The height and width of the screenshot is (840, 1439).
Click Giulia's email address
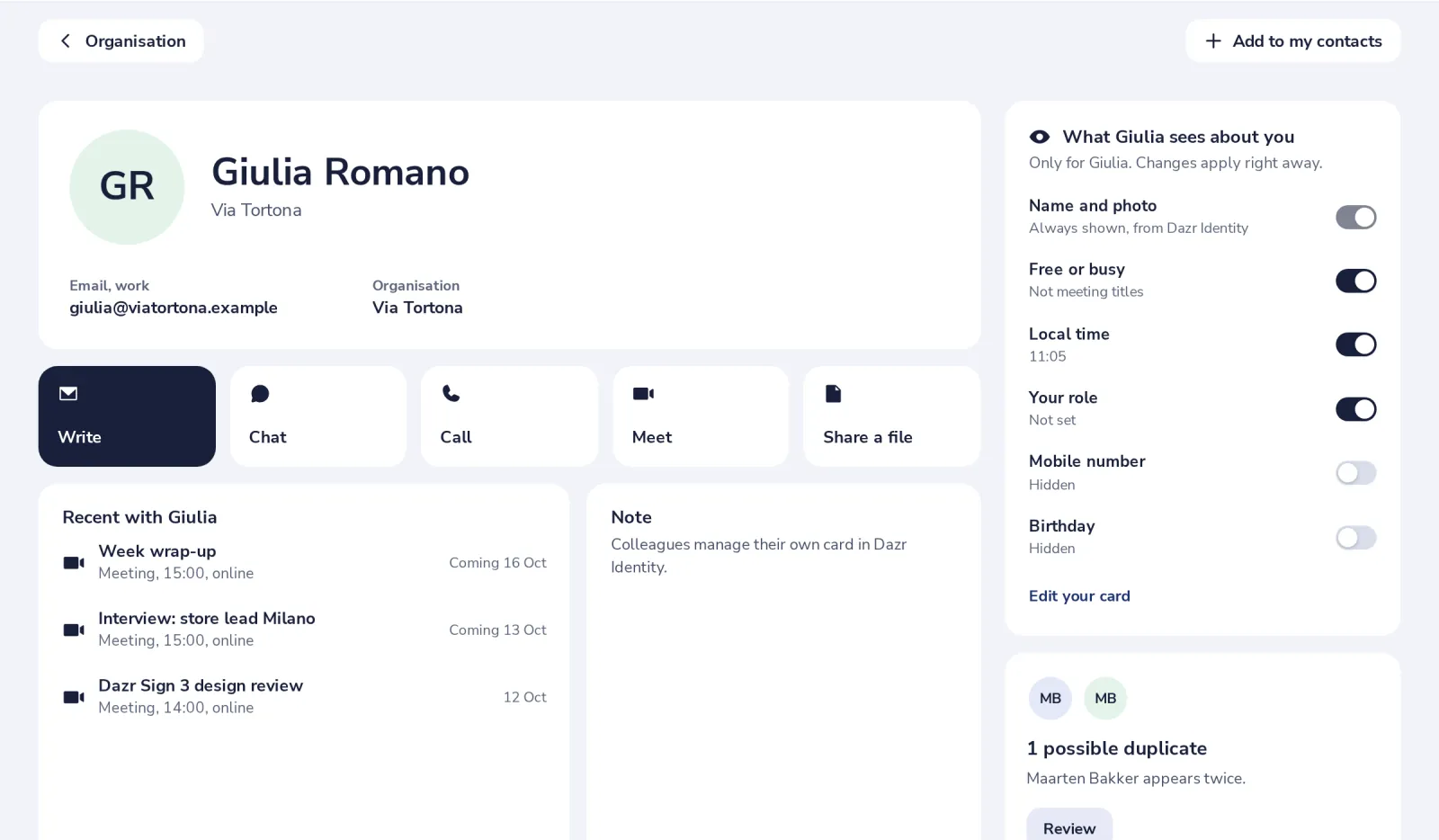click(174, 308)
